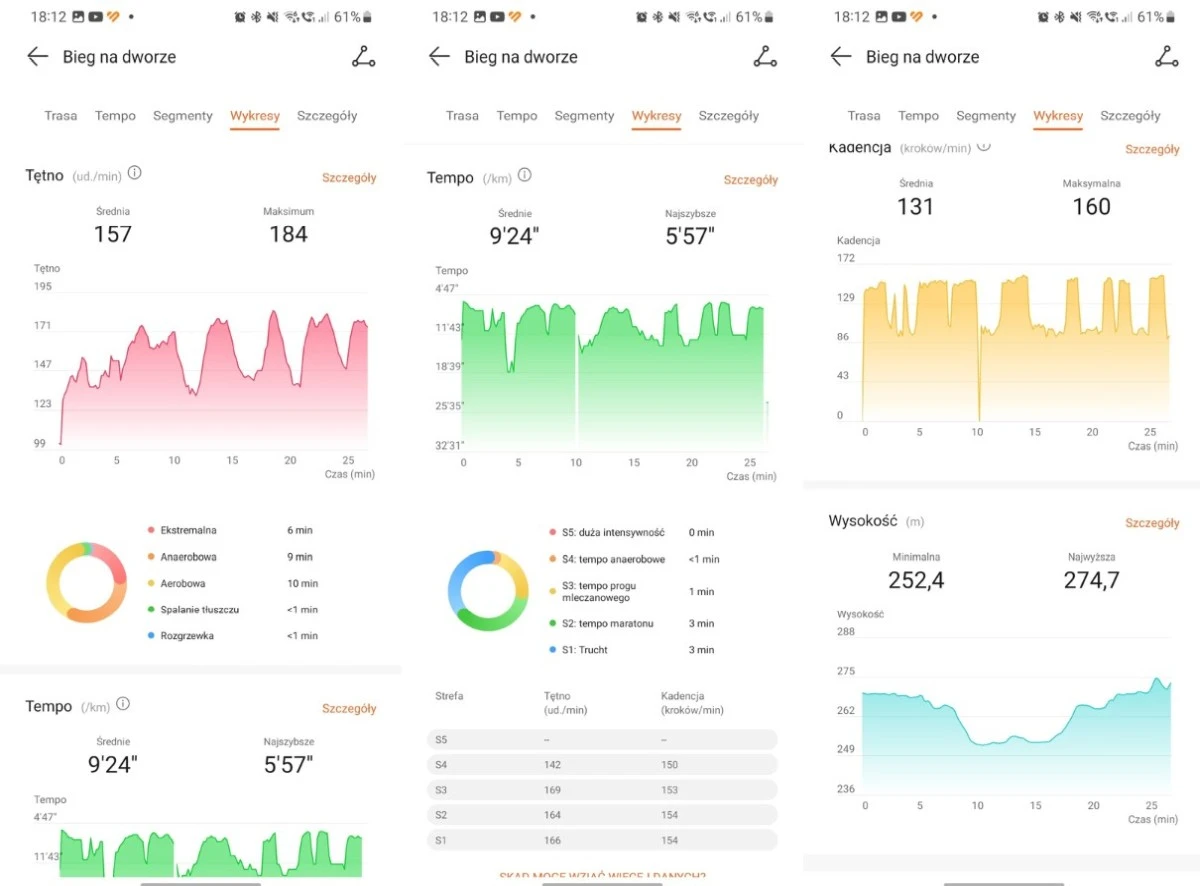Tap the route share icon in the left panel

[x=363, y=57]
